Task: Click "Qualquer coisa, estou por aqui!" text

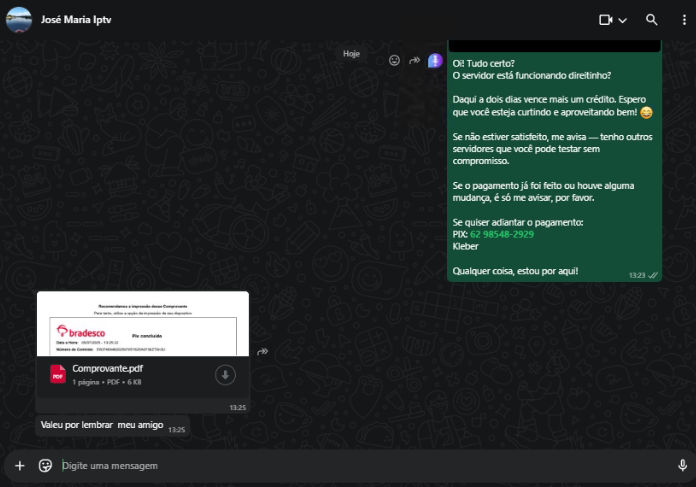Action: [515, 271]
